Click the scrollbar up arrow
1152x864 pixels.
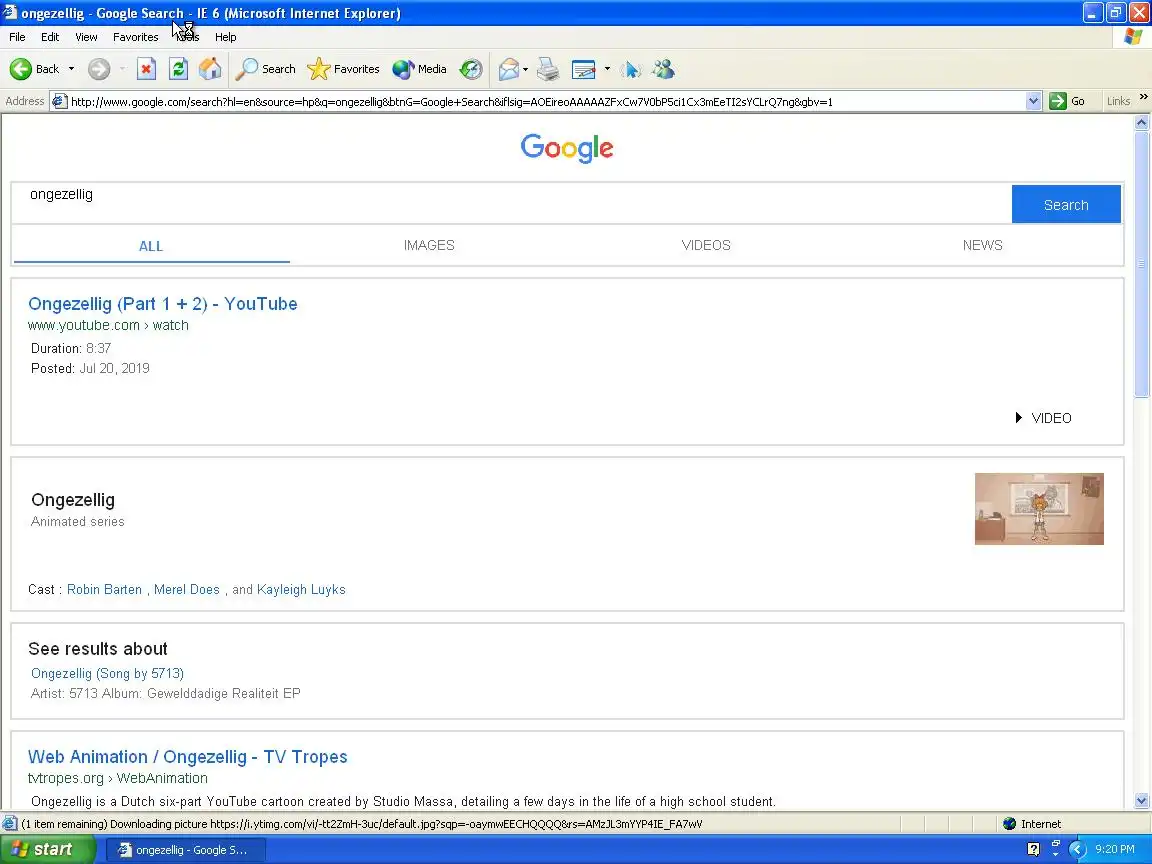click(1142, 123)
